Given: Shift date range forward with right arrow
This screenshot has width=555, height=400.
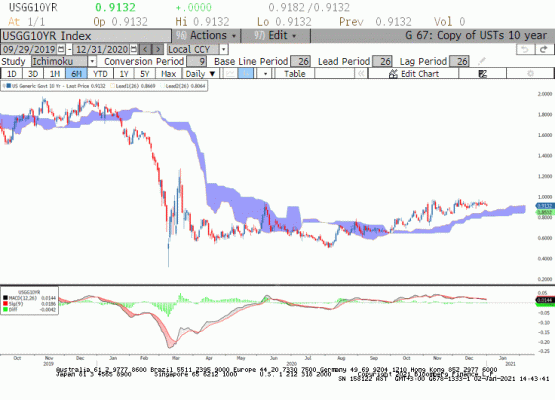Looking at the screenshot, I should point(158,49).
